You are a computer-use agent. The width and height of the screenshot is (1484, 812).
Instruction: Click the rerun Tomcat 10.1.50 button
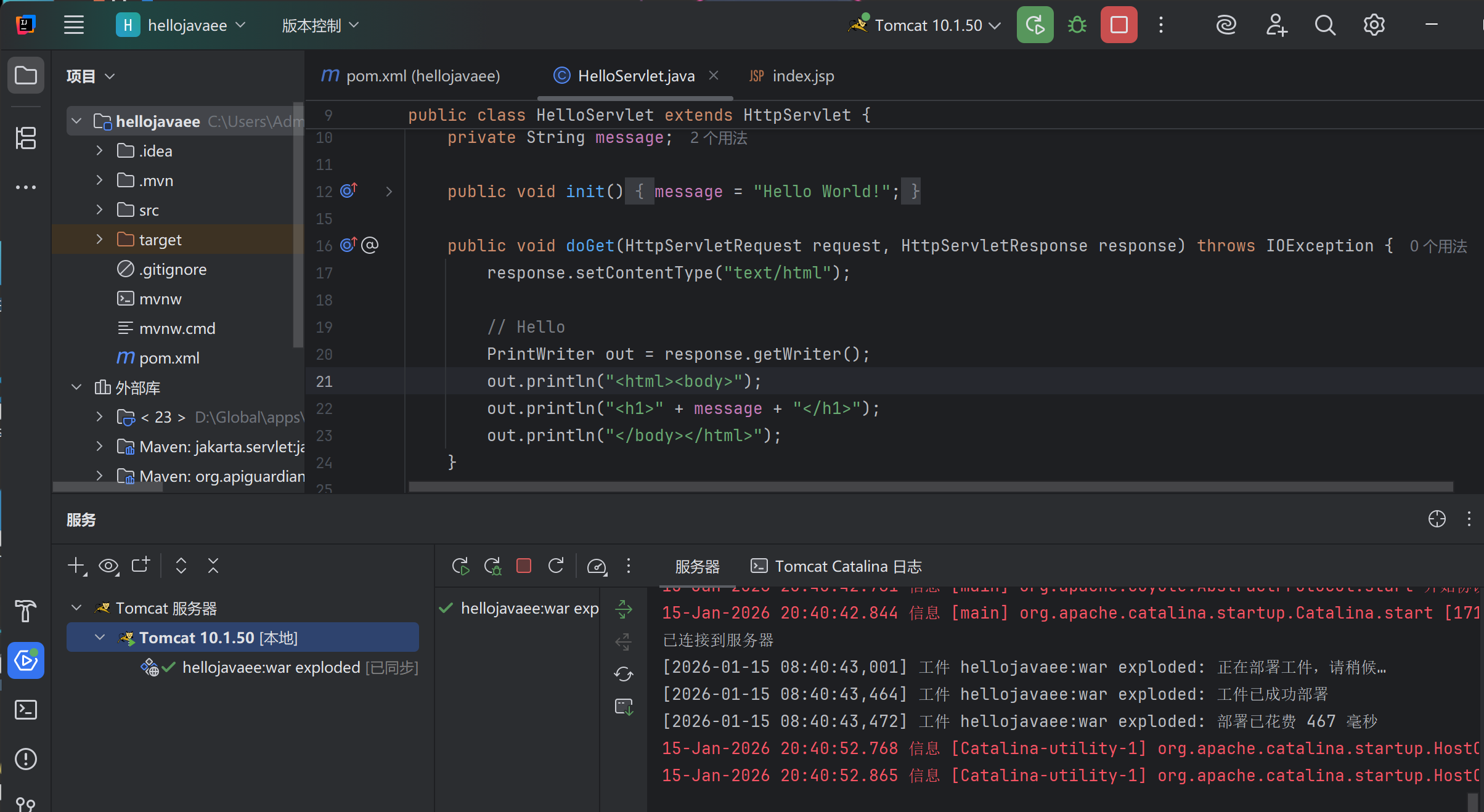click(1035, 25)
